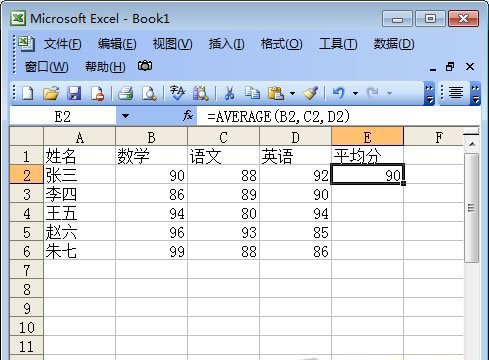This screenshot has height=360, width=489.
Task: Click the 英语 header cell
Action: tap(295, 156)
